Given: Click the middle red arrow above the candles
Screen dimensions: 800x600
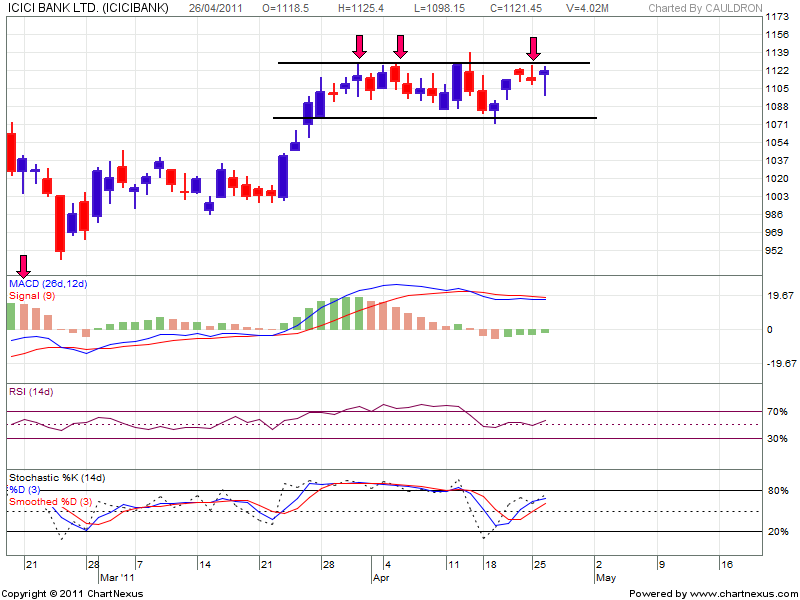Looking at the screenshot, I should click(x=400, y=46).
